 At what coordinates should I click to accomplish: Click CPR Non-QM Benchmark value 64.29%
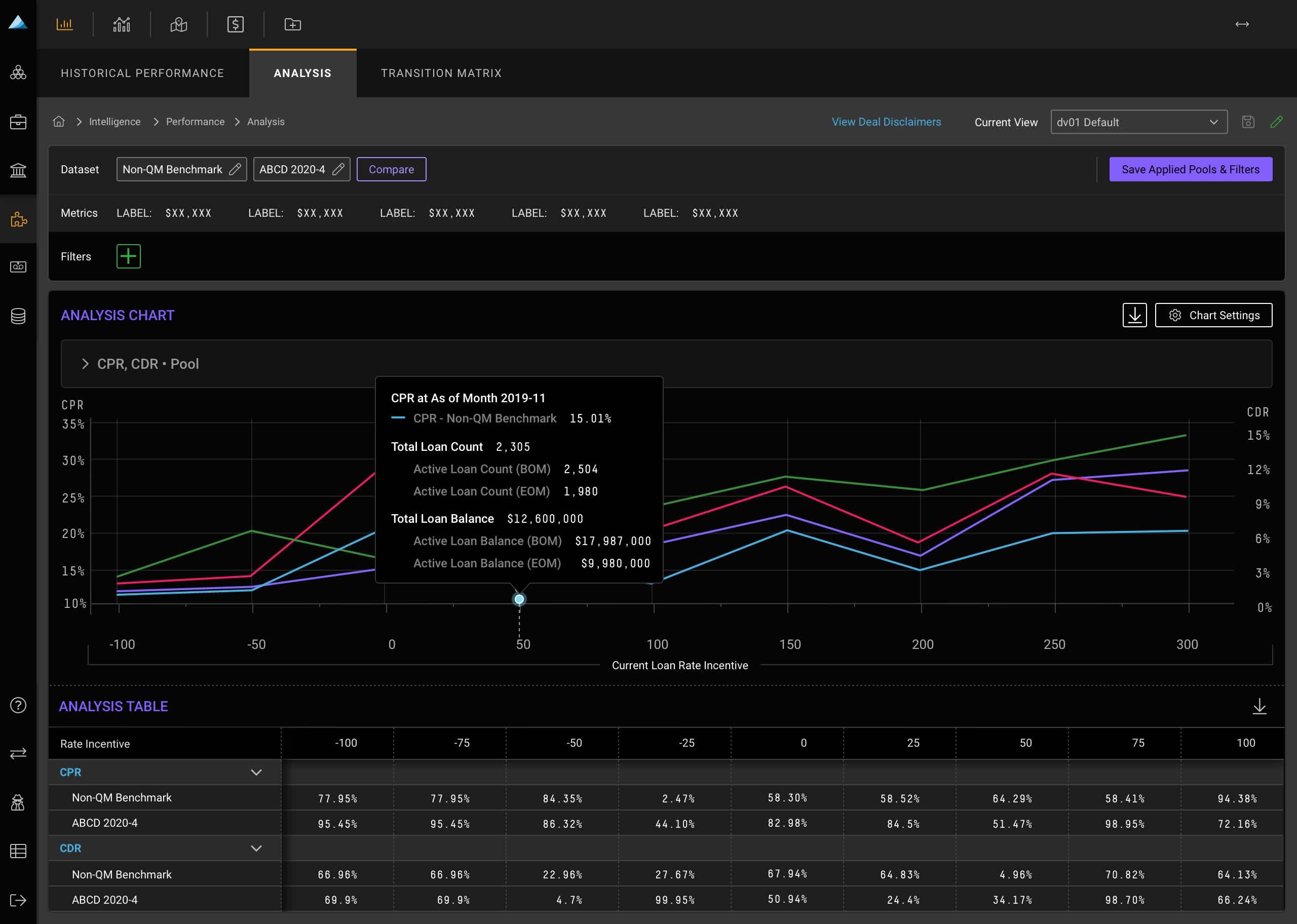[x=1012, y=798]
